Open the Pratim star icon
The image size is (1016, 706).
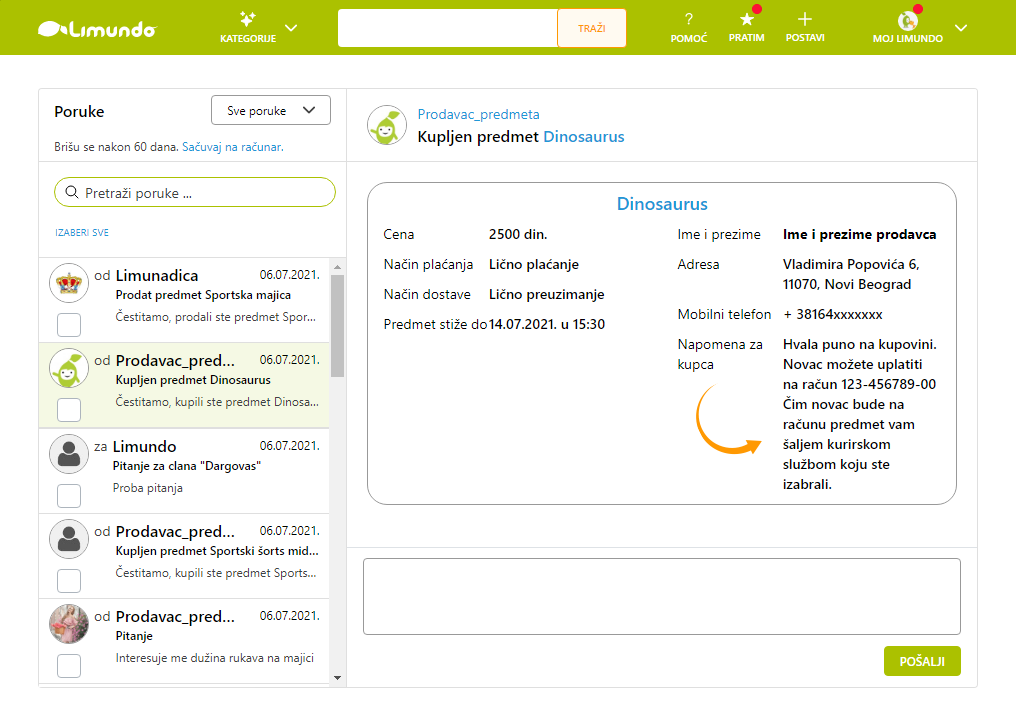click(x=746, y=19)
